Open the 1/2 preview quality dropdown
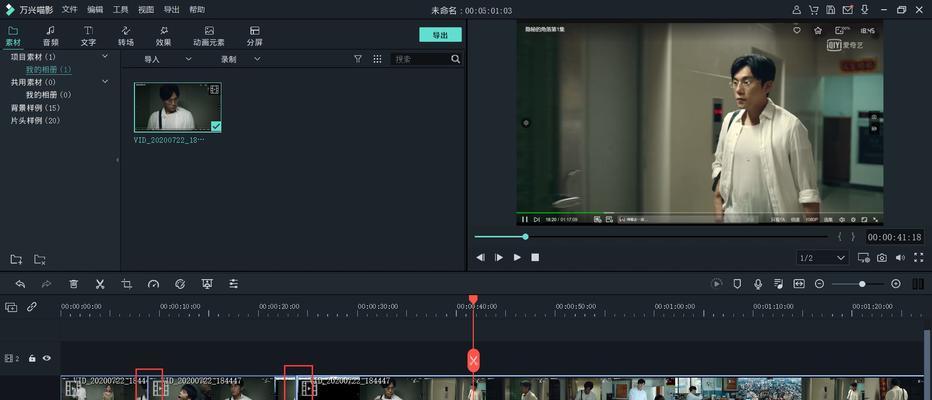The image size is (932, 400). coord(823,258)
